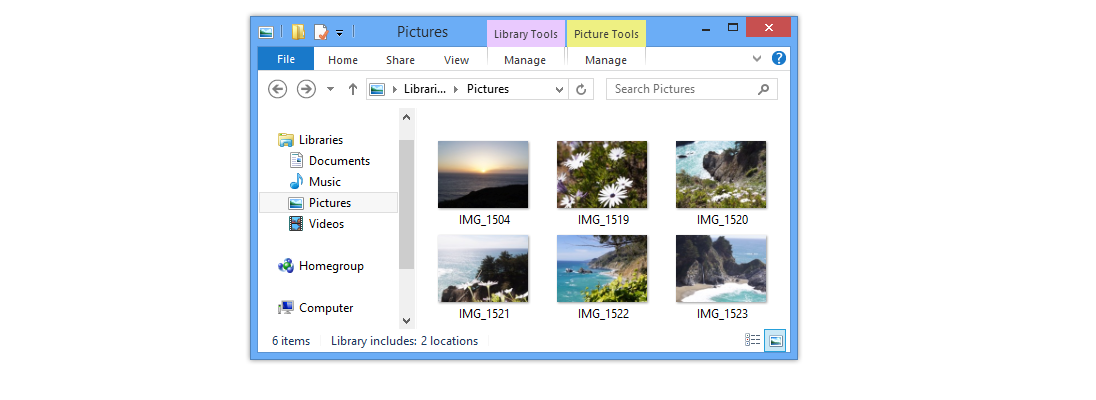Viewport: 1096px width, 400px height.
Task: Go up one folder level
Action: click(353, 89)
